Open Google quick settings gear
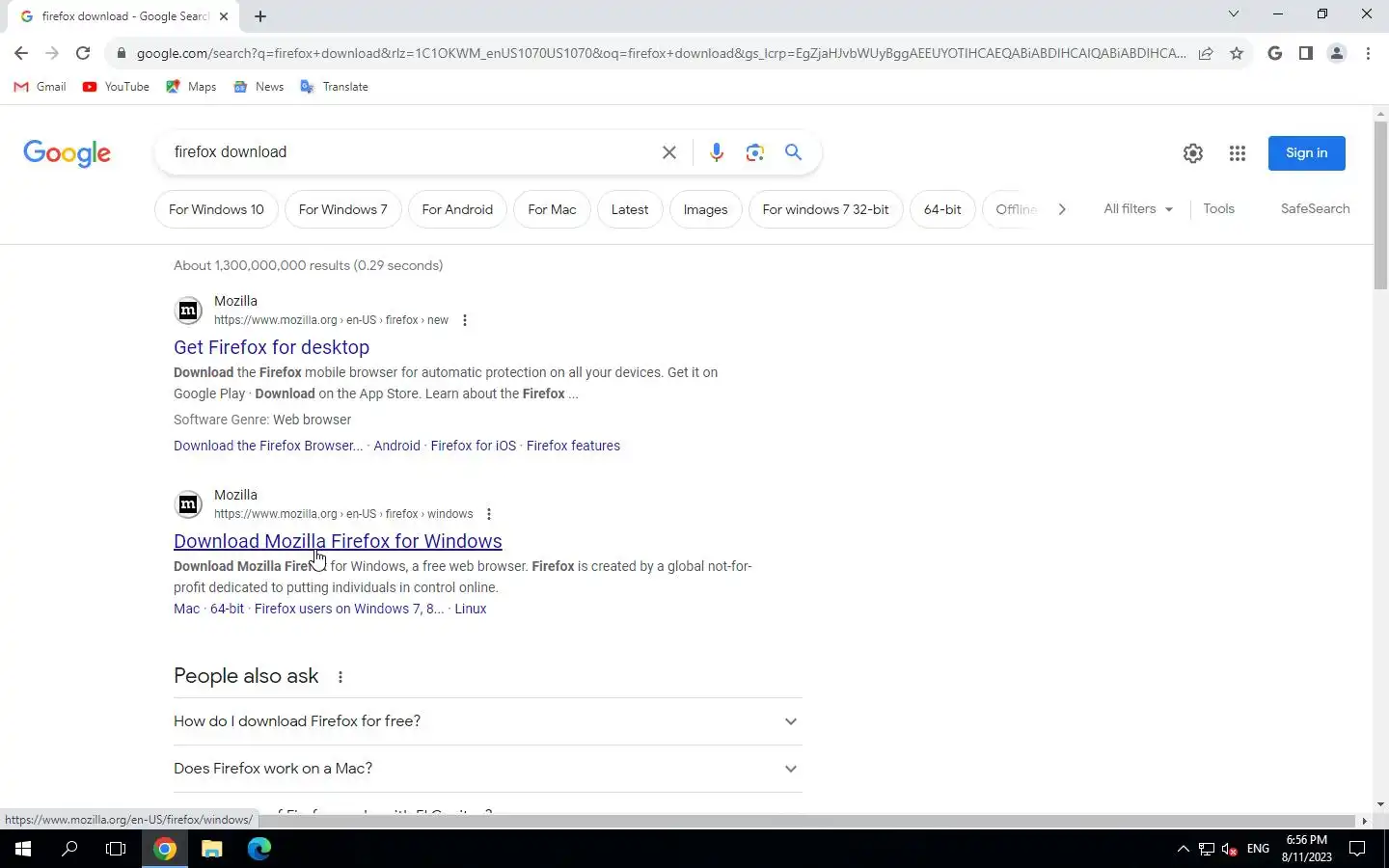1389x868 pixels. coord(1193,153)
